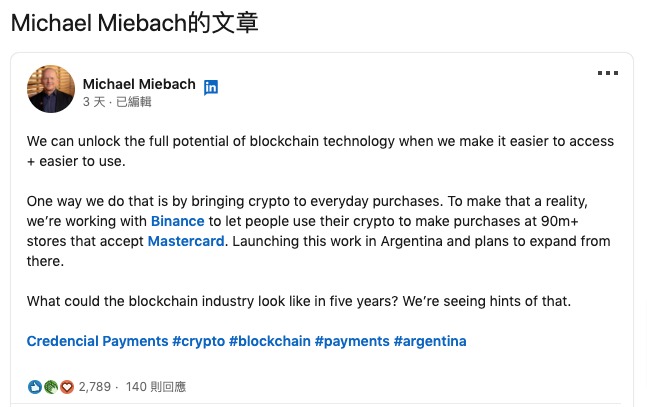Open the #argentina hashtag

coord(430,341)
